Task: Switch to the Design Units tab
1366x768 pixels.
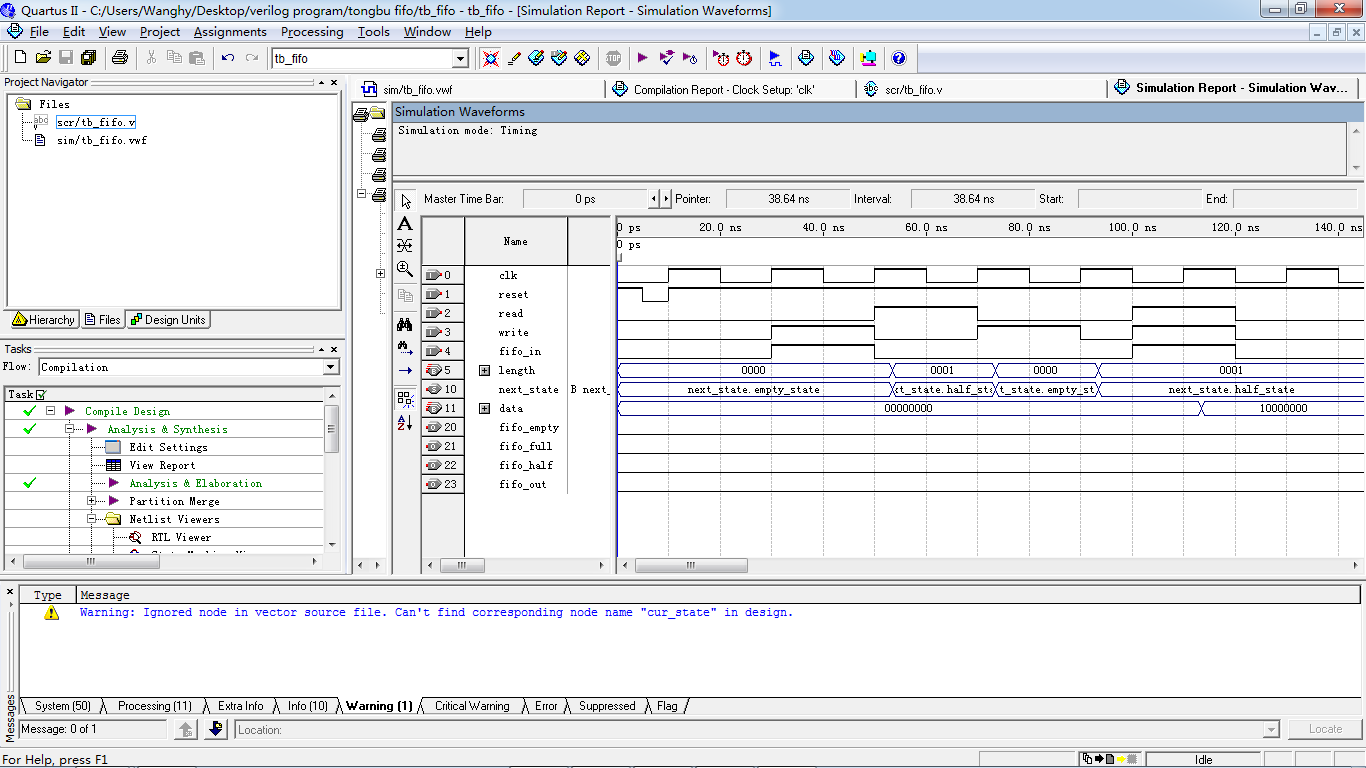Action: click(x=167, y=320)
